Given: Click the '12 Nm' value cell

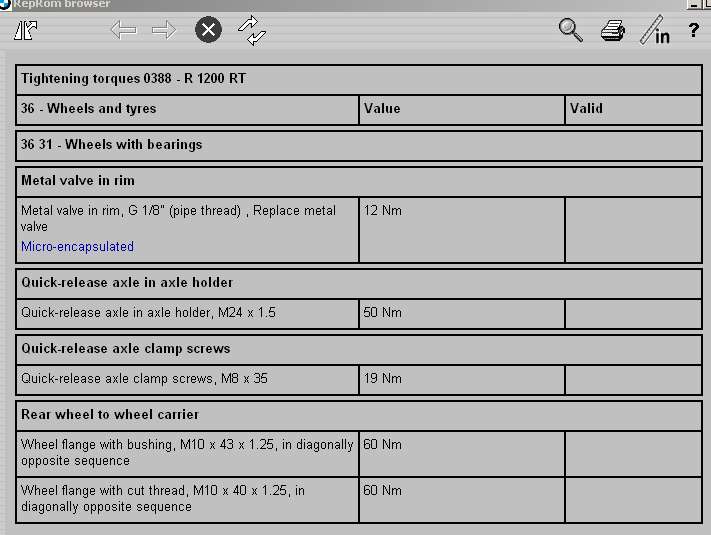Looking at the screenshot, I should click(462, 229).
